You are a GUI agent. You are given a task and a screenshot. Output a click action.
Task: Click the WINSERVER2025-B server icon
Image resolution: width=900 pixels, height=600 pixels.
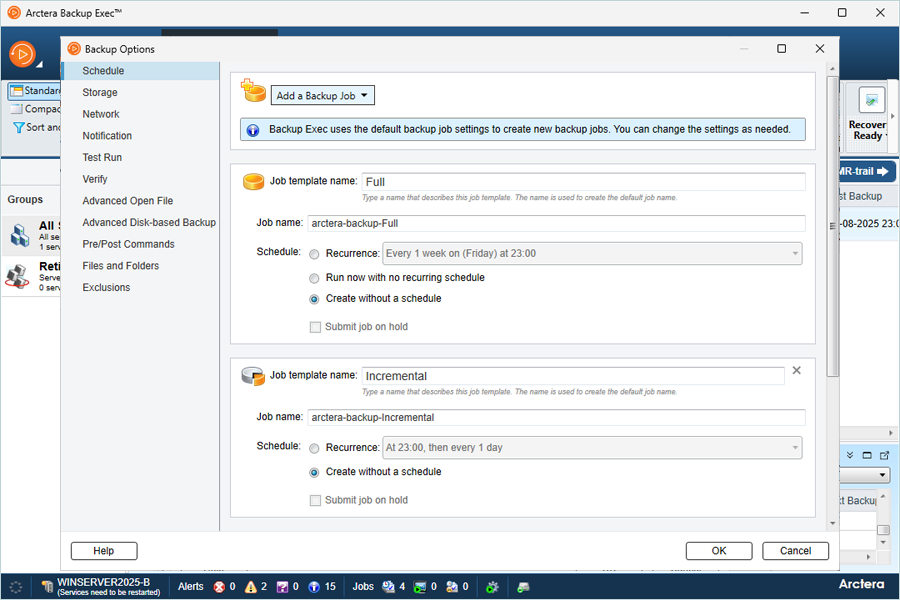pyautogui.click(x=48, y=587)
